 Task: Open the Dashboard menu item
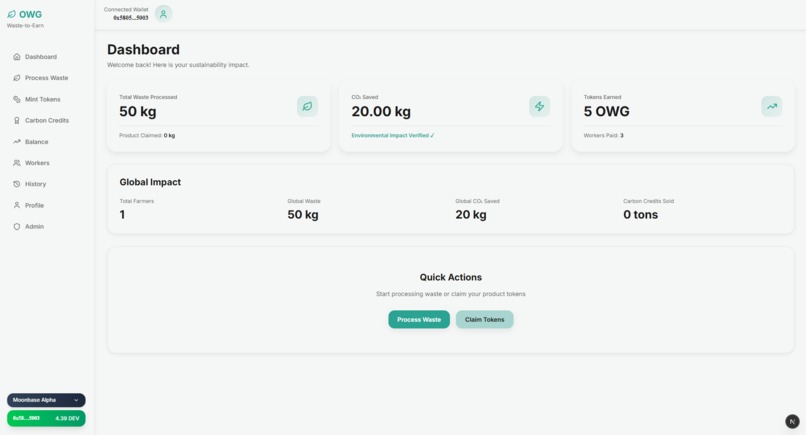click(x=46, y=57)
